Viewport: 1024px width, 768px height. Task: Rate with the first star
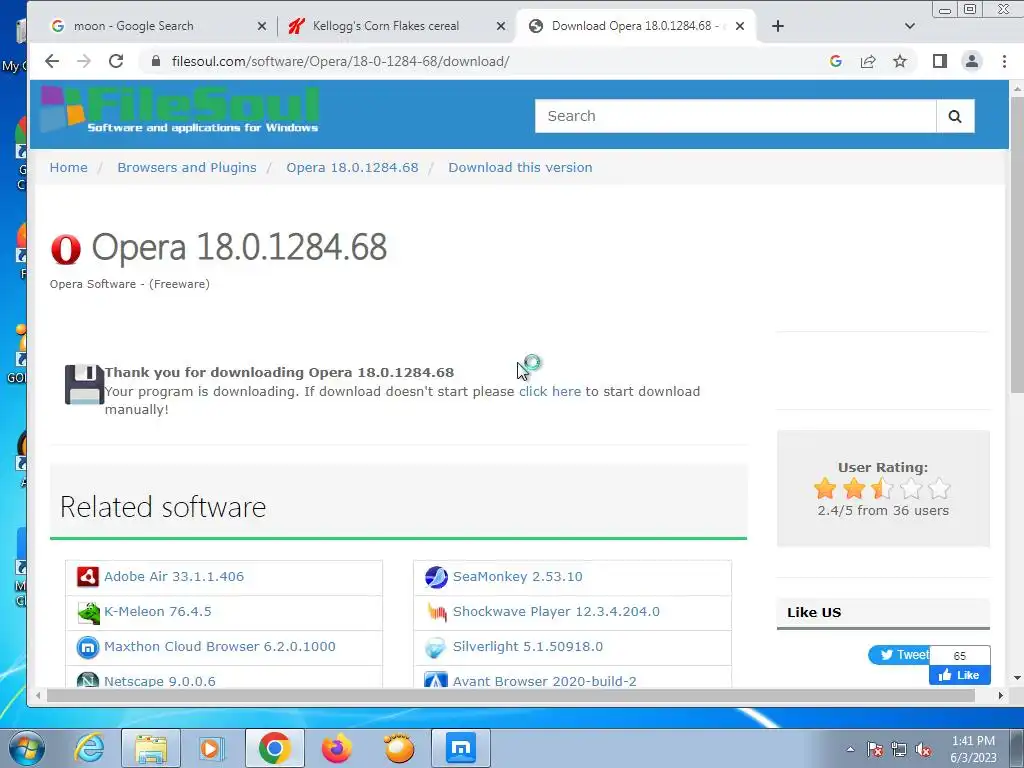pyautogui.click(x=825, y=488)
